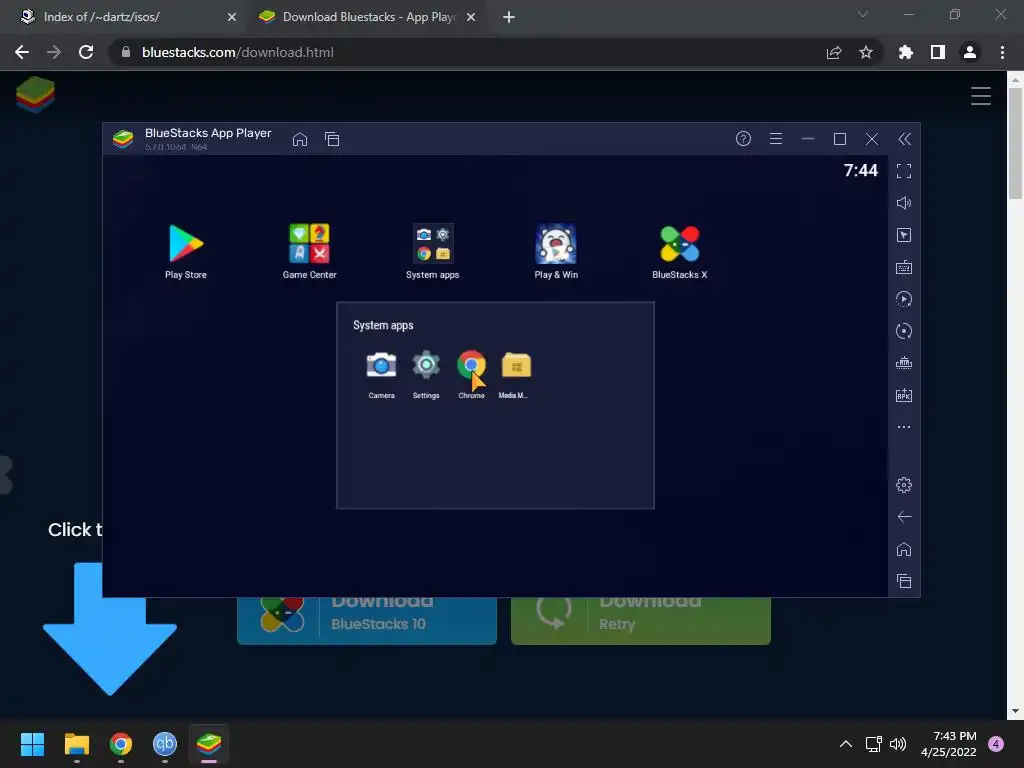Open Camera in System apps
This screenshot has height=768, width=1024.
[381, 374]
